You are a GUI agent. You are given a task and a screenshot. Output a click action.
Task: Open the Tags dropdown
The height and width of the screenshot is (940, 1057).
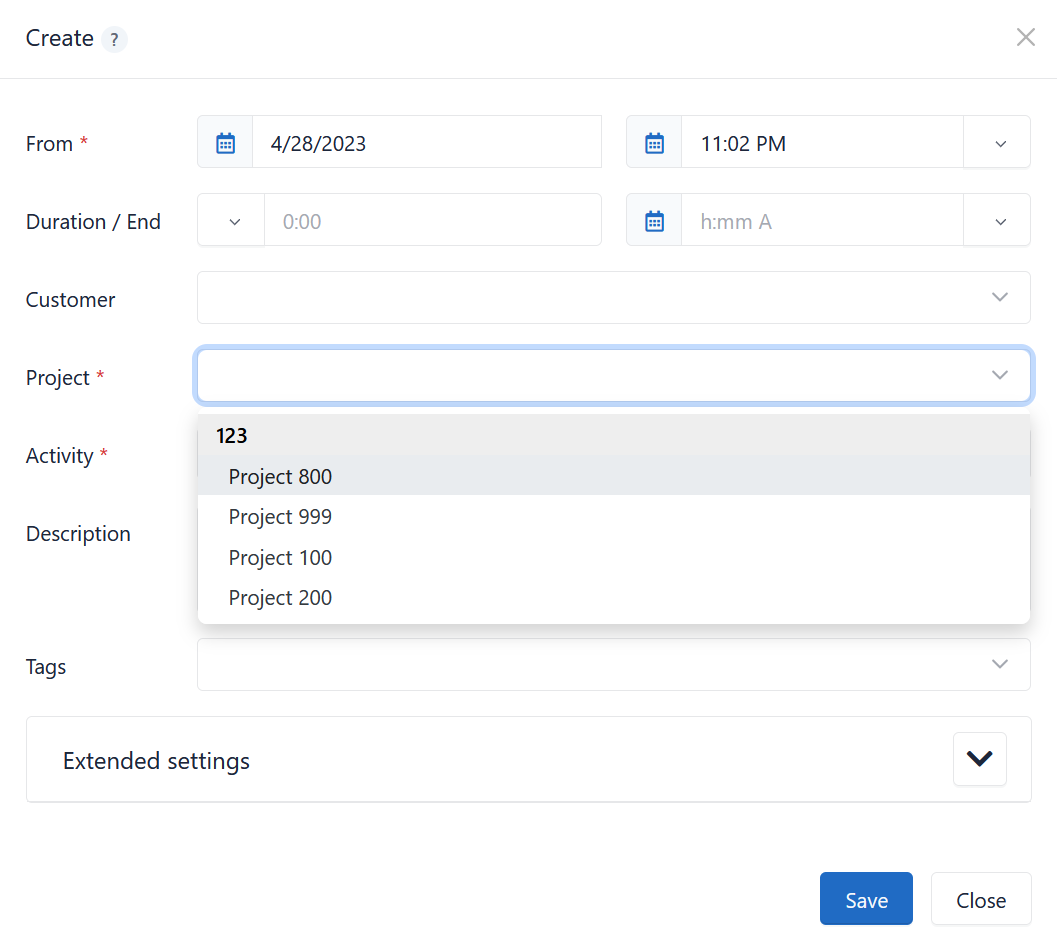pyautogui.click(x=613, y=664)
